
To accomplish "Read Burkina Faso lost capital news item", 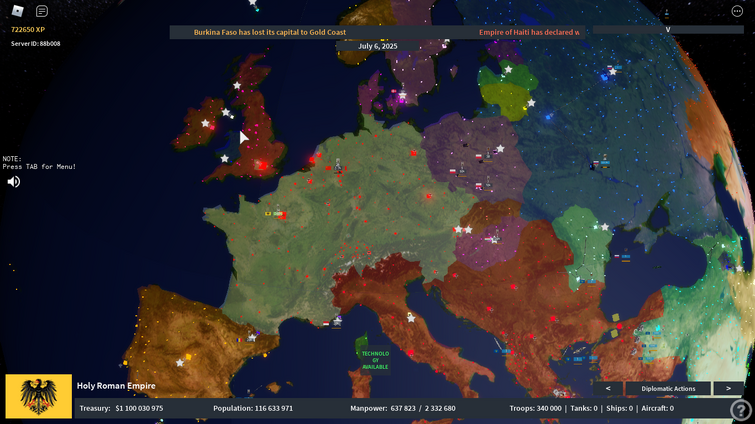I will pos(270,32).
